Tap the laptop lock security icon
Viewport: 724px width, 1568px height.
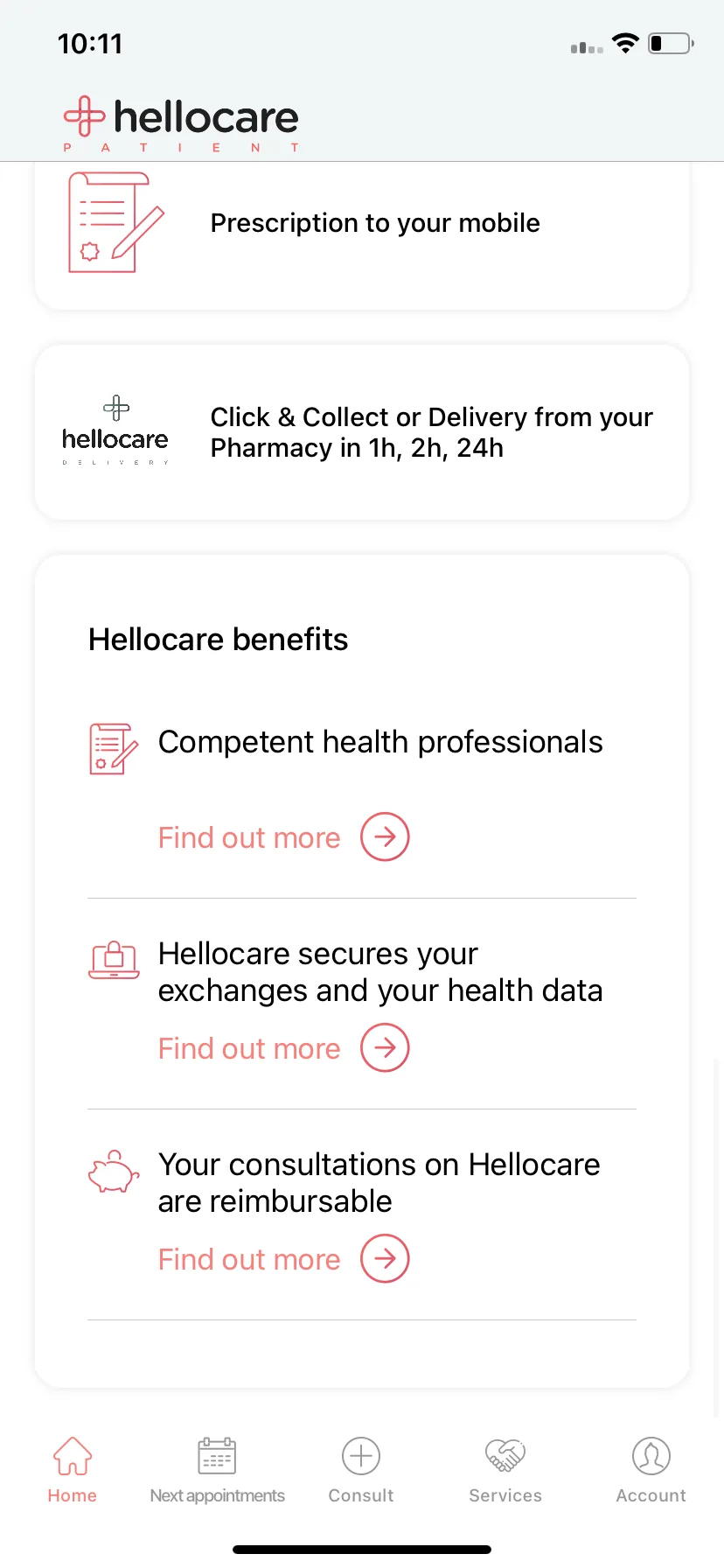pyautogui.click(x=114, y=960)
